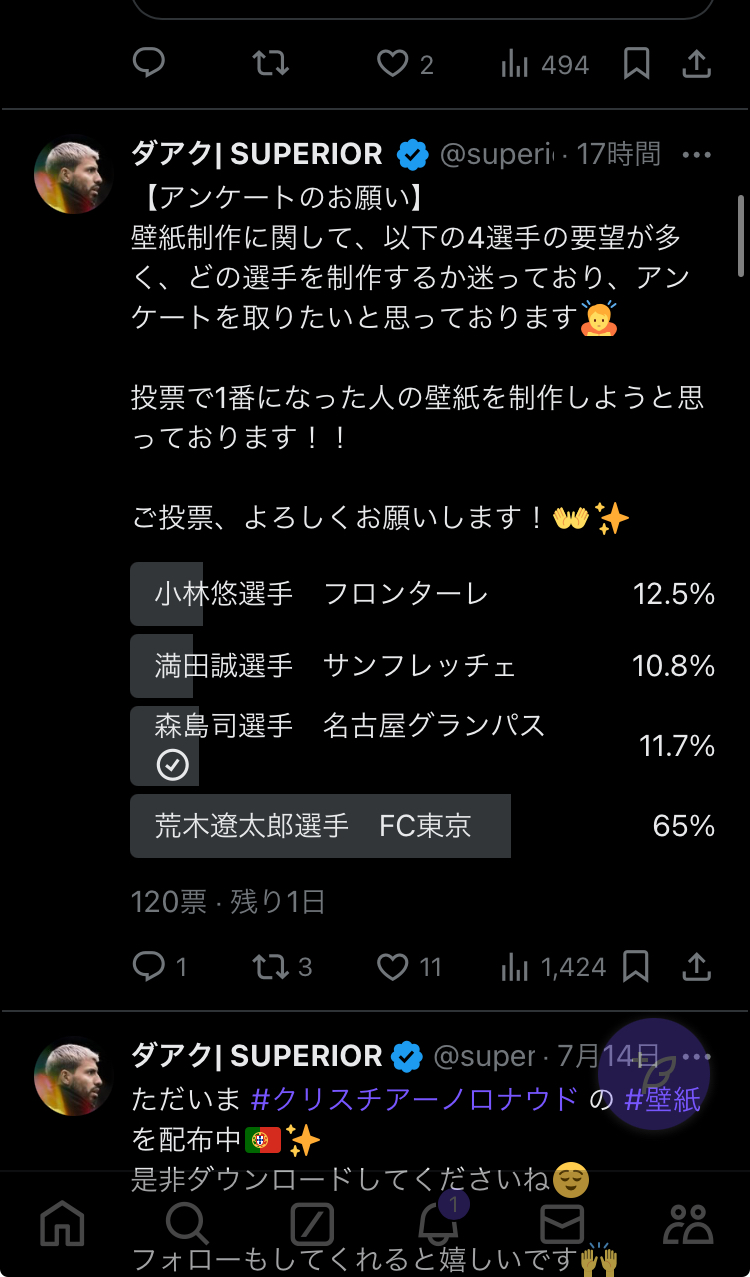750x1277 pixels.
Task: Open Search tab in bottom navigation
Action: (186, 1223)
